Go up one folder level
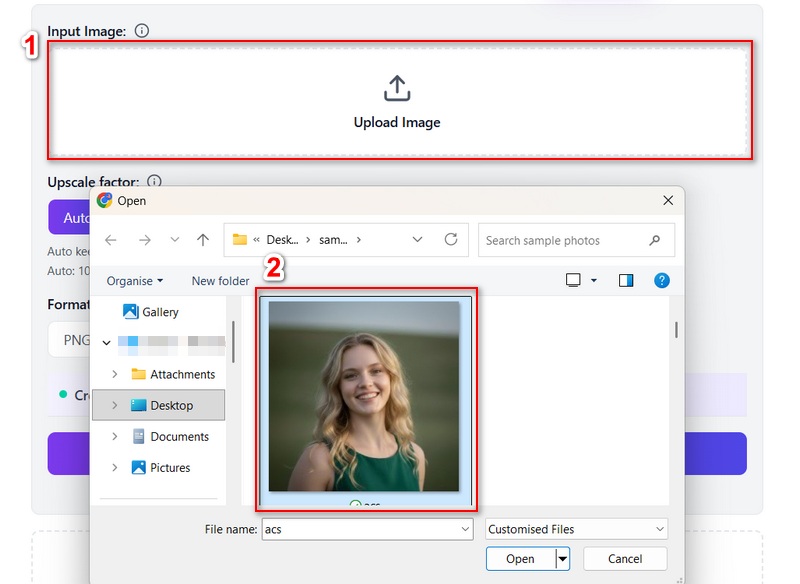Screen dimensions: 800x584 [203, 240]
